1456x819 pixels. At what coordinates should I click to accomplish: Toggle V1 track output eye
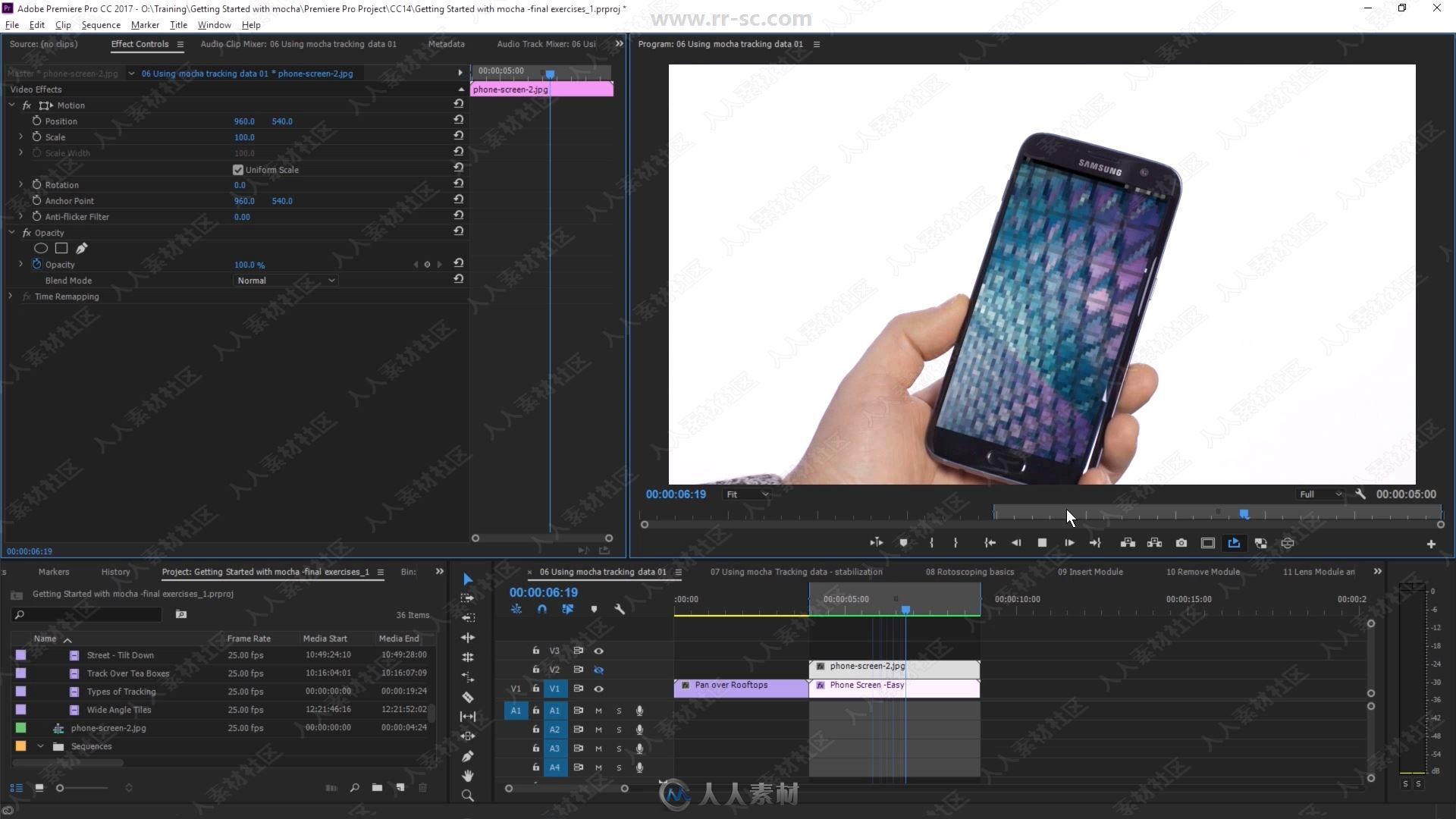598,689
